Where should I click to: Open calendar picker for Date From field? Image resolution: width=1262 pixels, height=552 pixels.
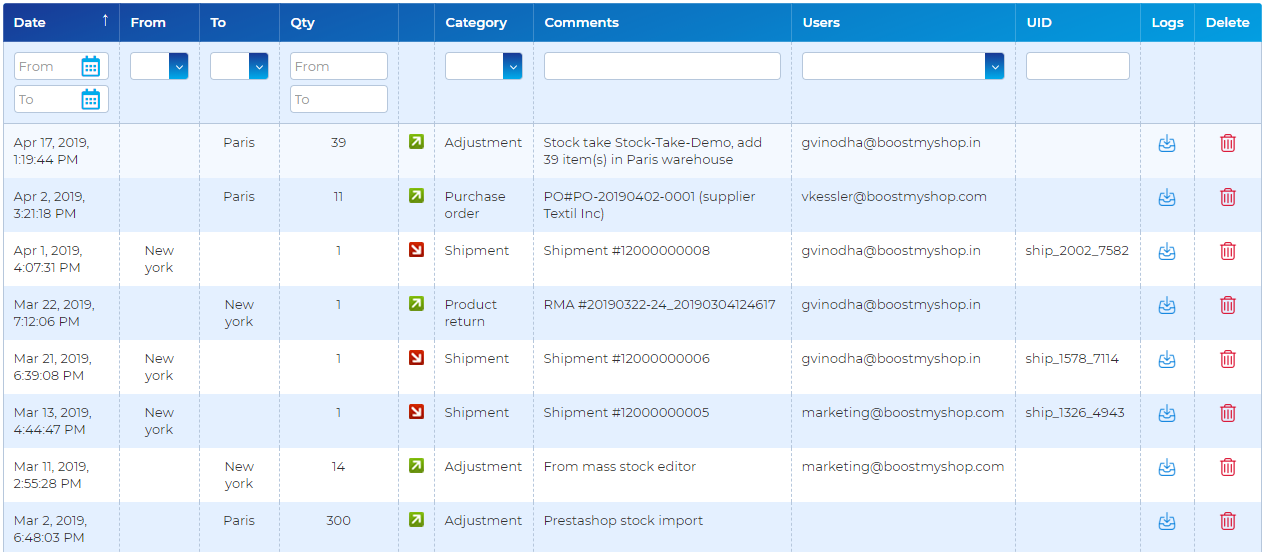pyautogui.click(x=90, y=67)
